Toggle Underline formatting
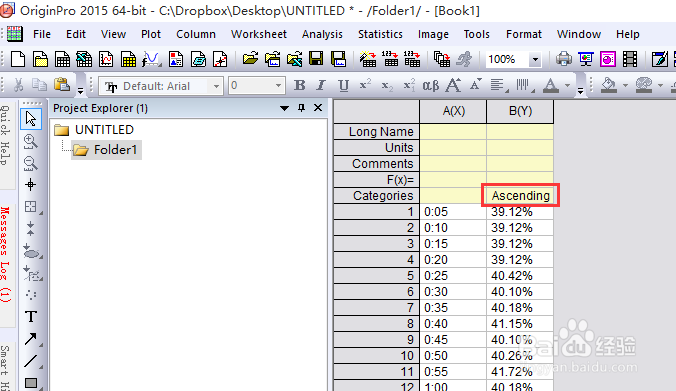 tap(343, 86)
